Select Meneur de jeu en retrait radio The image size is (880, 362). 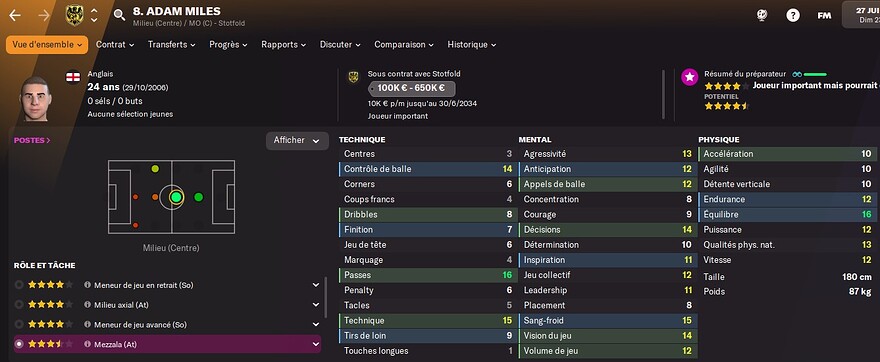[19, 285]
